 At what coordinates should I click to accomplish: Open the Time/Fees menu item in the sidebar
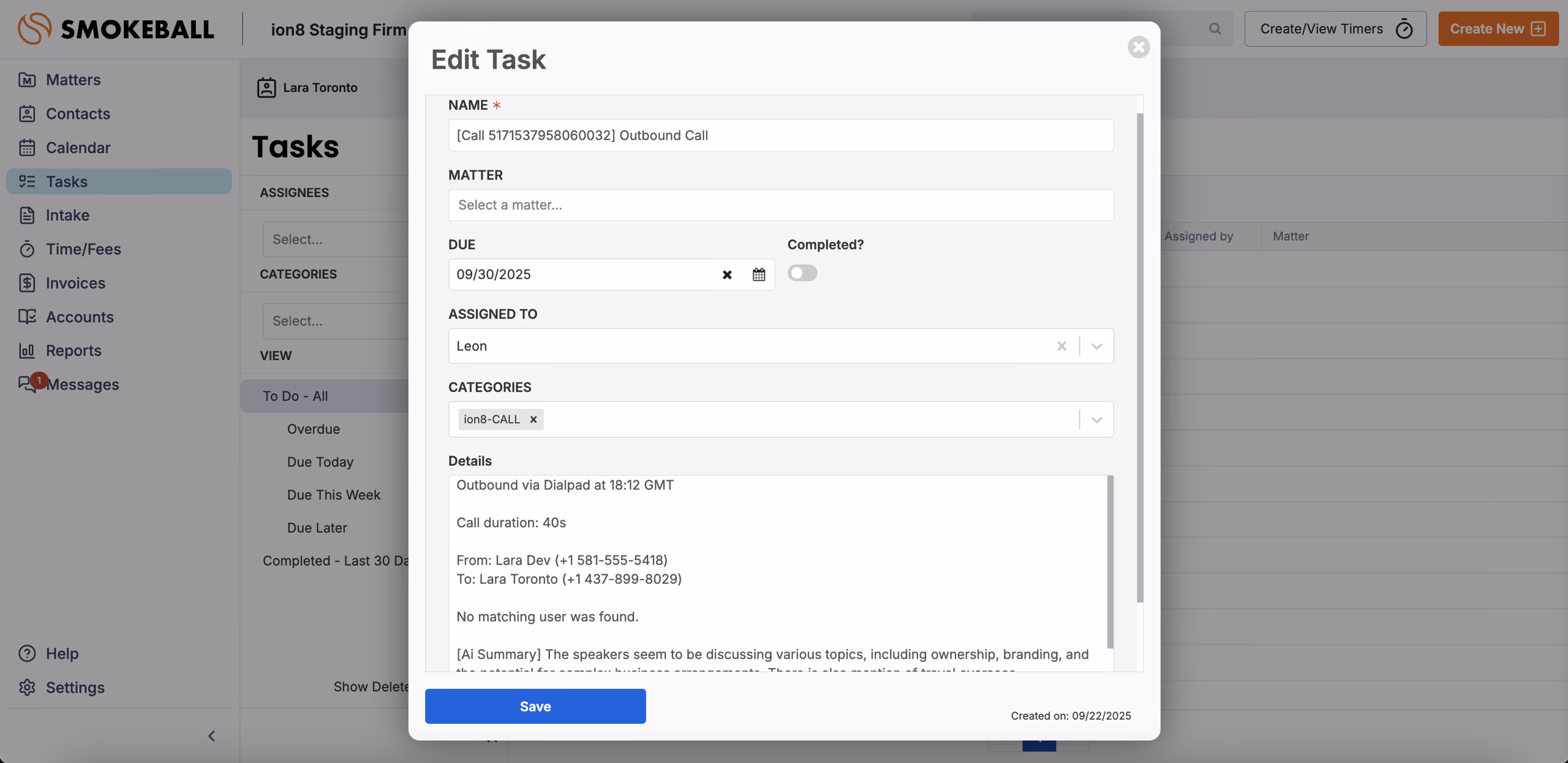83,249
